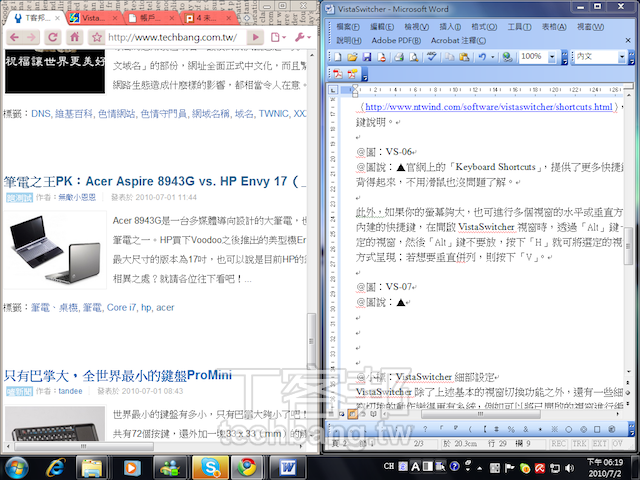The height and width of the screenshot is (480, 640).
Task: Open Chrome wrench settings menu
Action: pyautogui.click(x=301, y=37)
